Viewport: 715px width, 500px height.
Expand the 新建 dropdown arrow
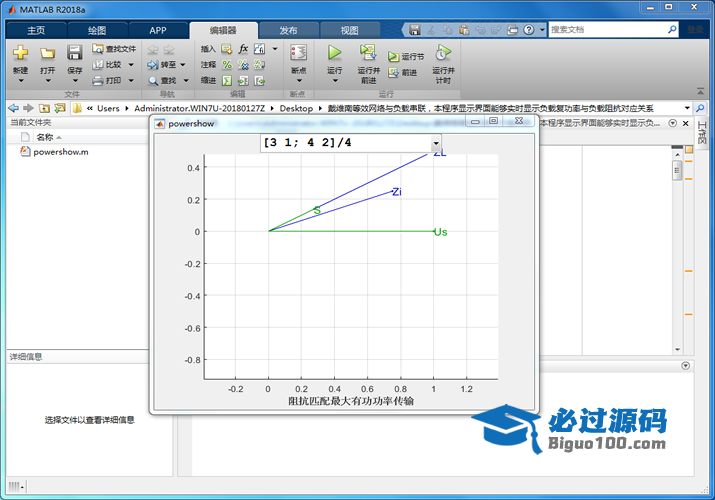coord(21,81)
